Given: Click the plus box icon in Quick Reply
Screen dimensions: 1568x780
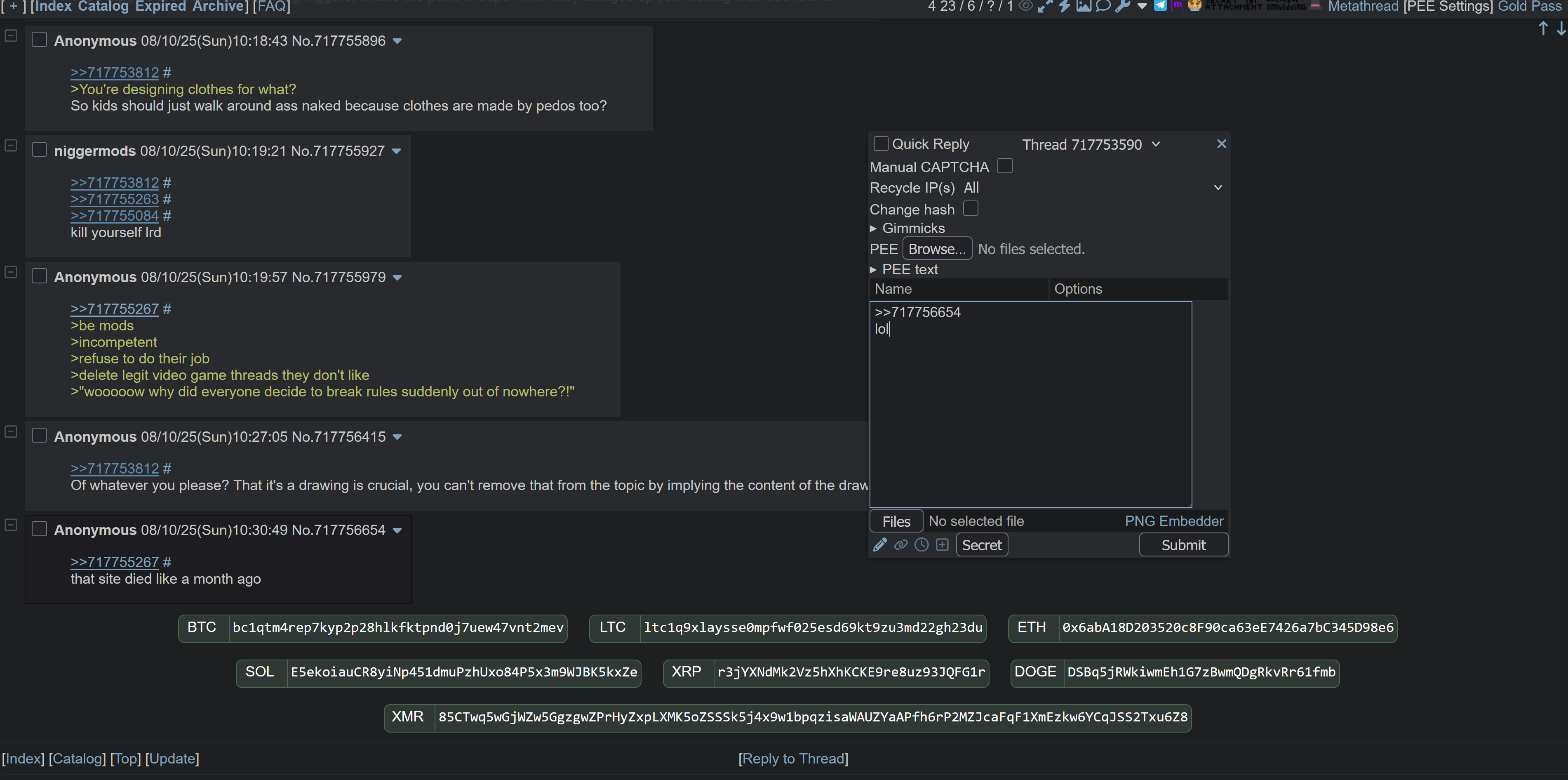Looking at the screenshot, I should [x=942, y=544].
